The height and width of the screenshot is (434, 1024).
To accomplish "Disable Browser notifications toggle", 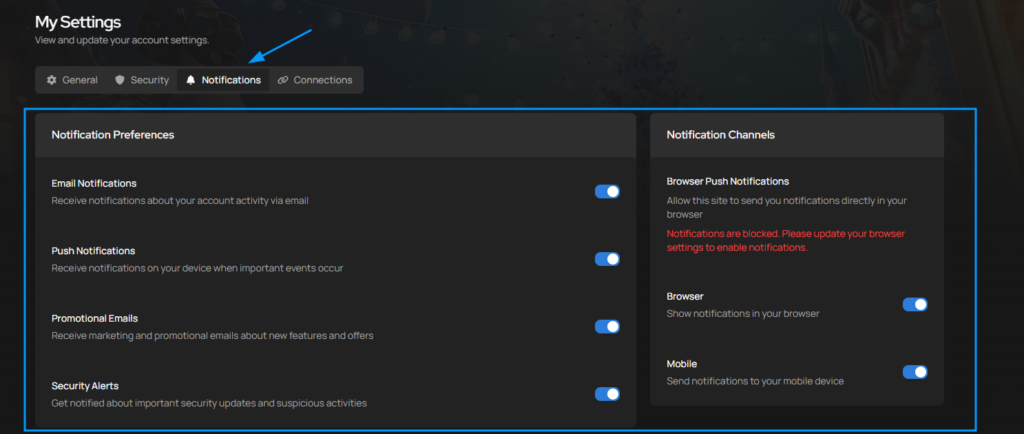I will (x=915, y=304).
